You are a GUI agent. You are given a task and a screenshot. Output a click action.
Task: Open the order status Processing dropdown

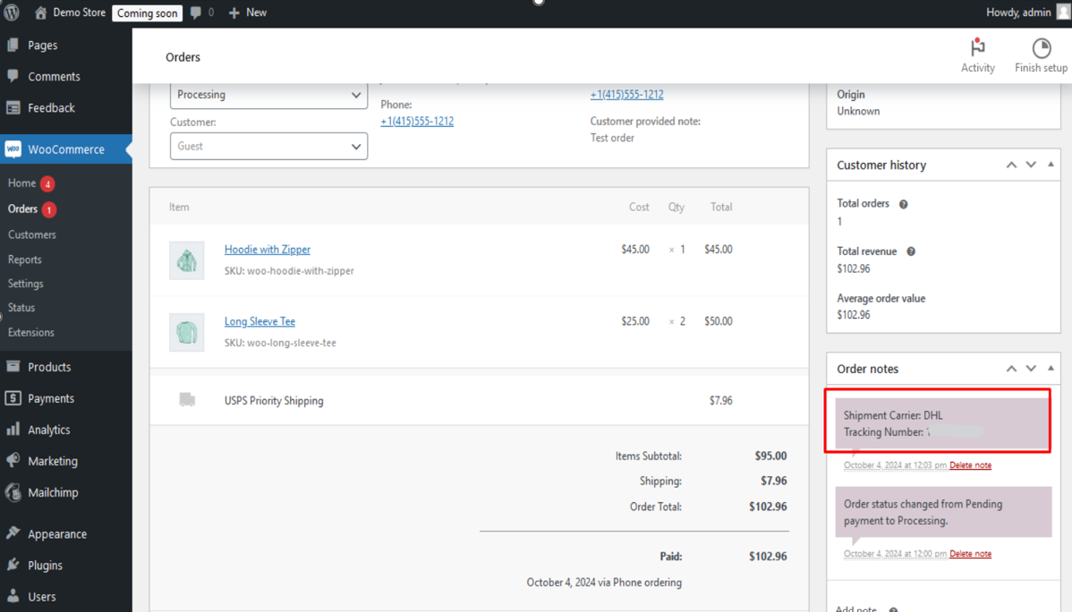coord(268,95)
